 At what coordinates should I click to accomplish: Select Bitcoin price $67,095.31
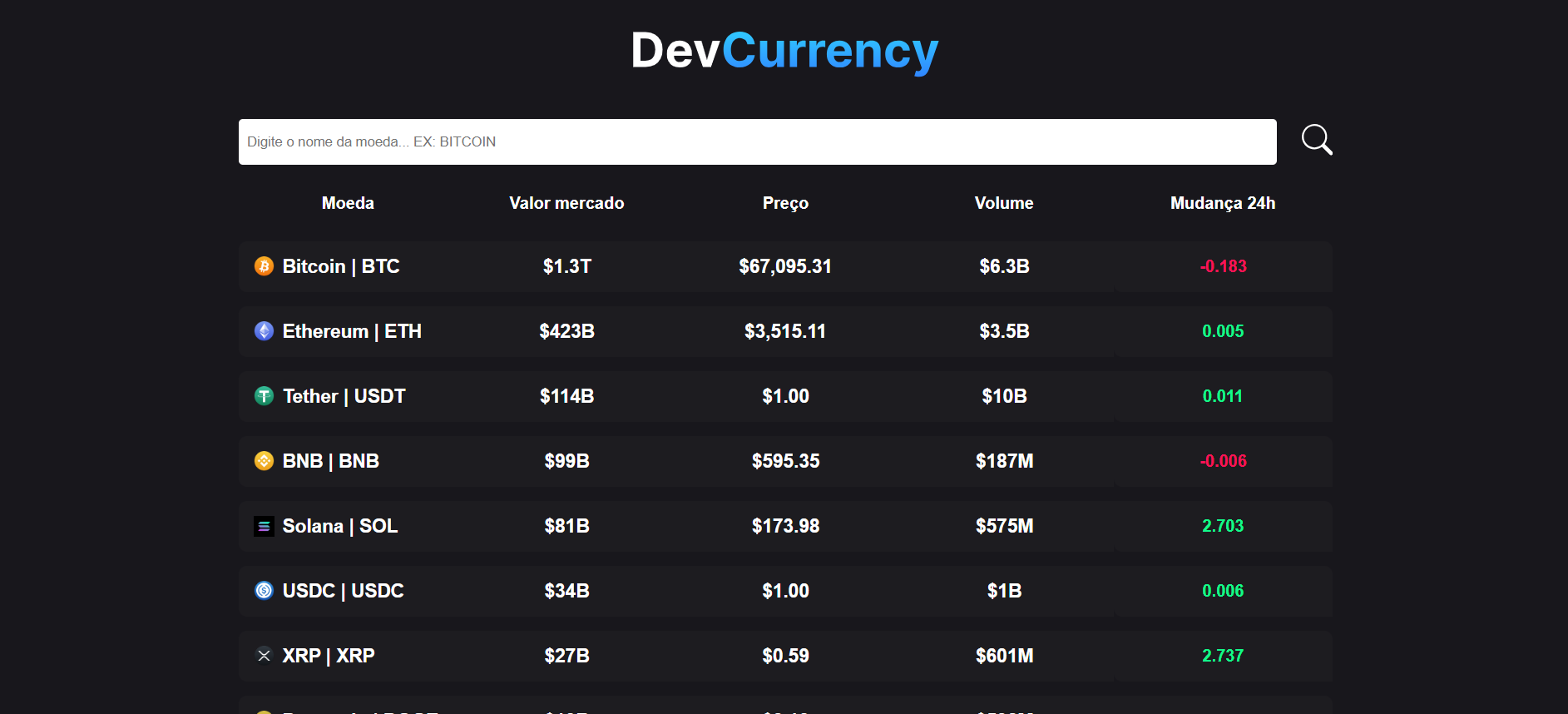(x=785, y=266)
